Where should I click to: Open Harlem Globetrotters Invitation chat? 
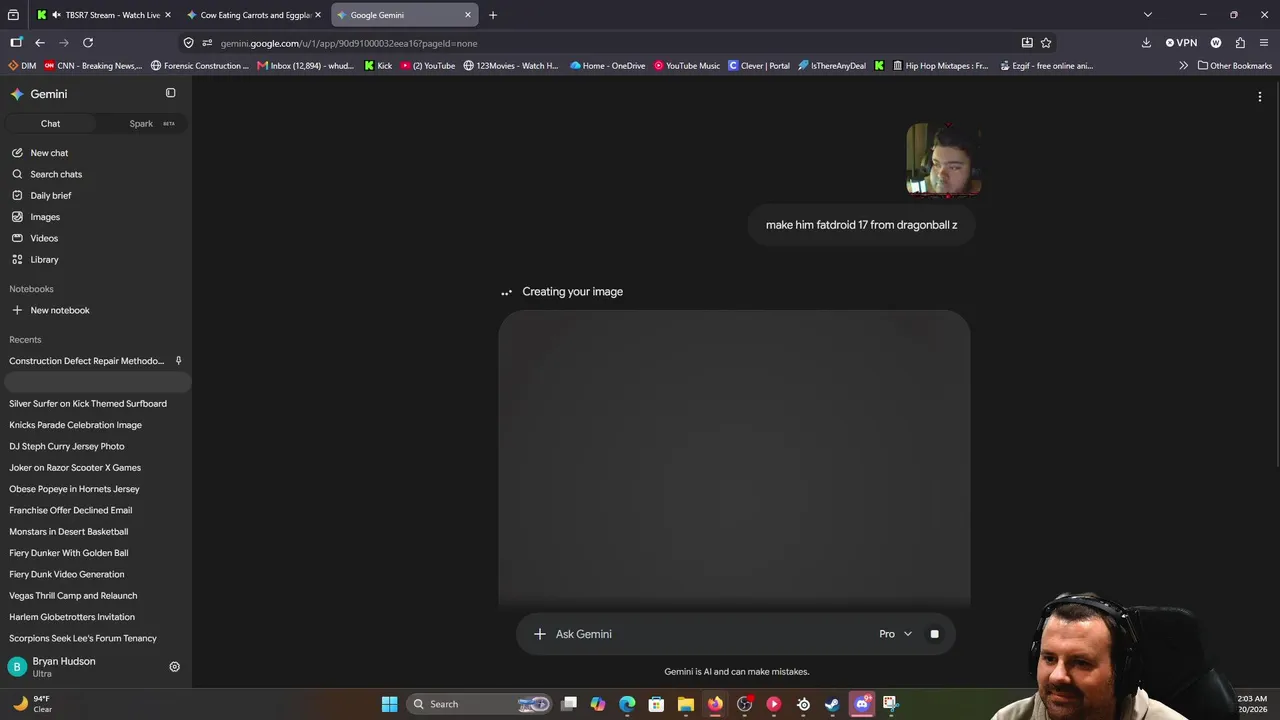click(72, 617)
